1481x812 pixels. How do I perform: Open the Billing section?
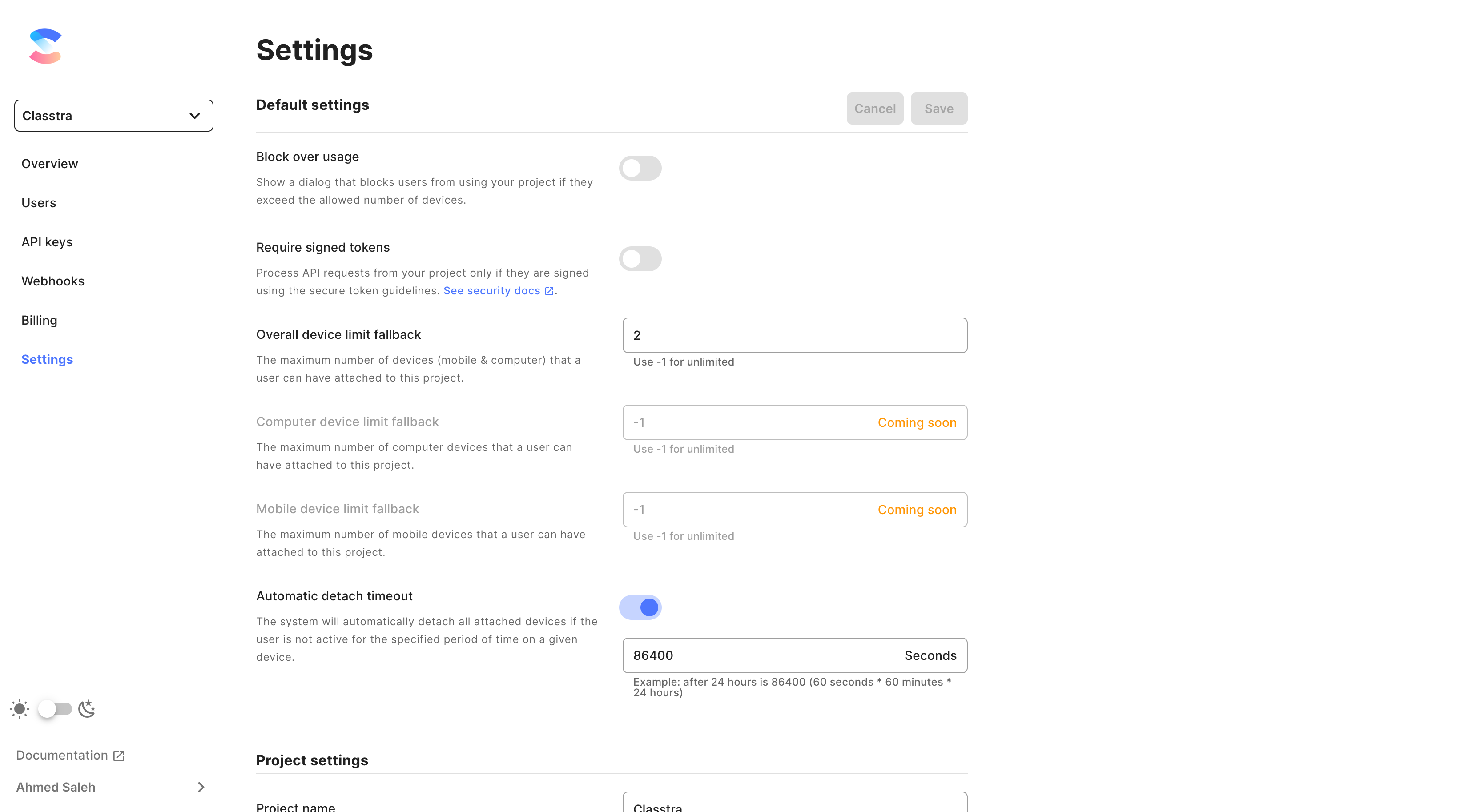[x=39, y=320]
